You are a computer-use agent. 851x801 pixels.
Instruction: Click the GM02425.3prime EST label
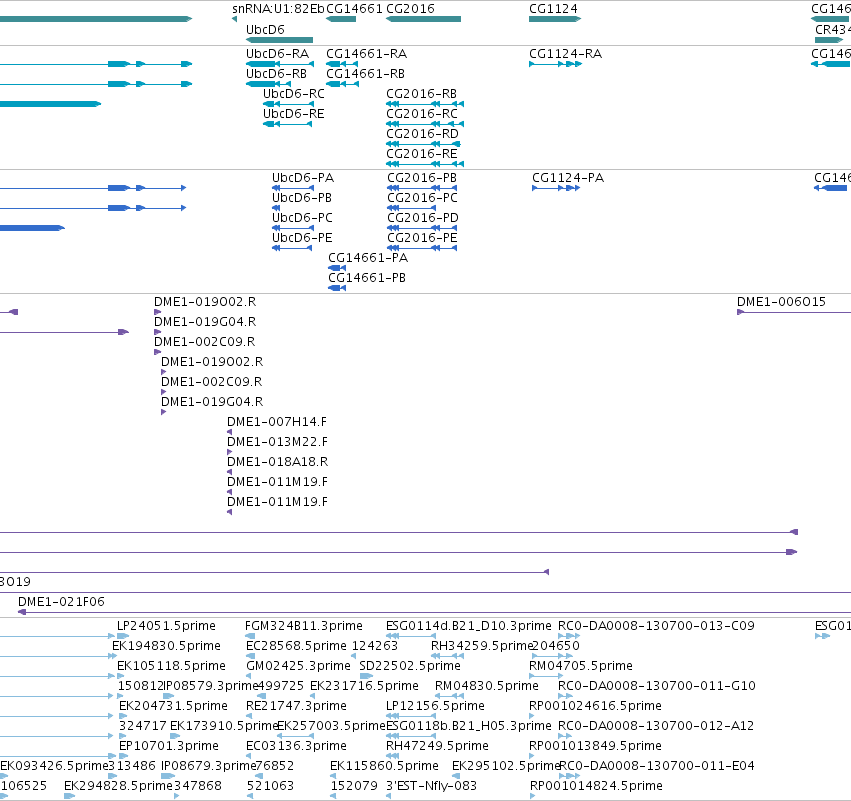[299, 666]
